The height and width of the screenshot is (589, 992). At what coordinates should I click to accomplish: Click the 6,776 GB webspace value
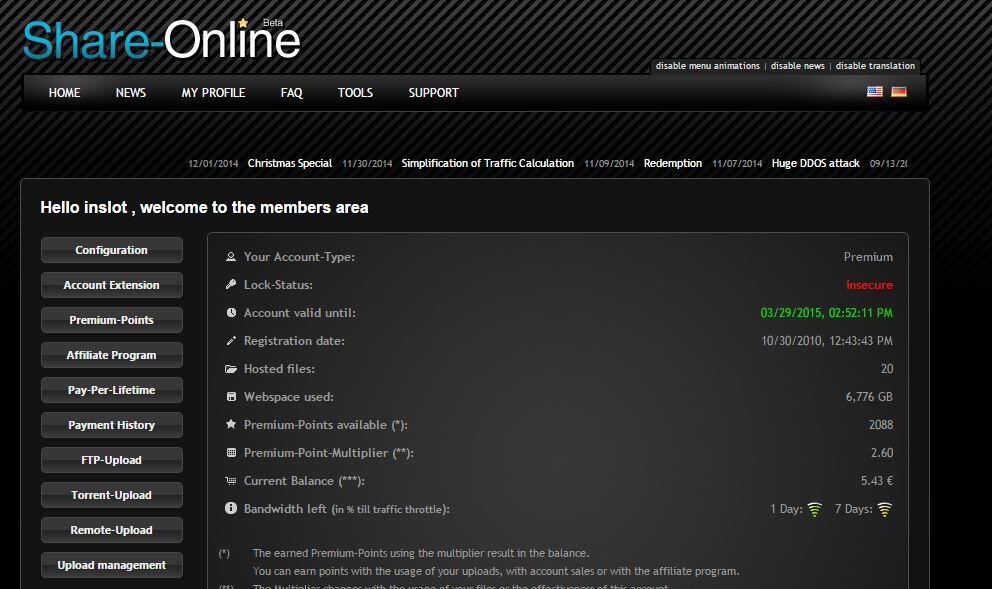pyautogui.click(x=869, y=397)
